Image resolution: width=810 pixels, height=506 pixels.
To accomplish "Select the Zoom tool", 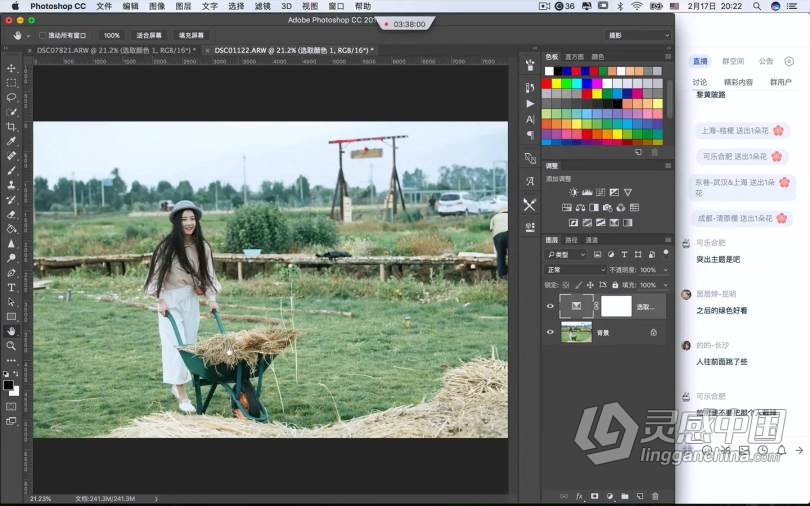I will (x=11, y=345).
